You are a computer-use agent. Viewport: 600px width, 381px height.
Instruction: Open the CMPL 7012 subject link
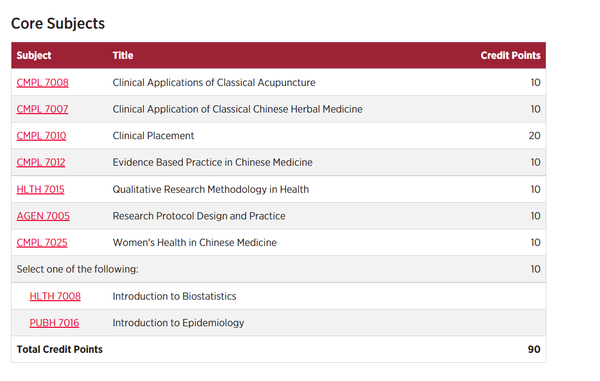coord(41,163)
